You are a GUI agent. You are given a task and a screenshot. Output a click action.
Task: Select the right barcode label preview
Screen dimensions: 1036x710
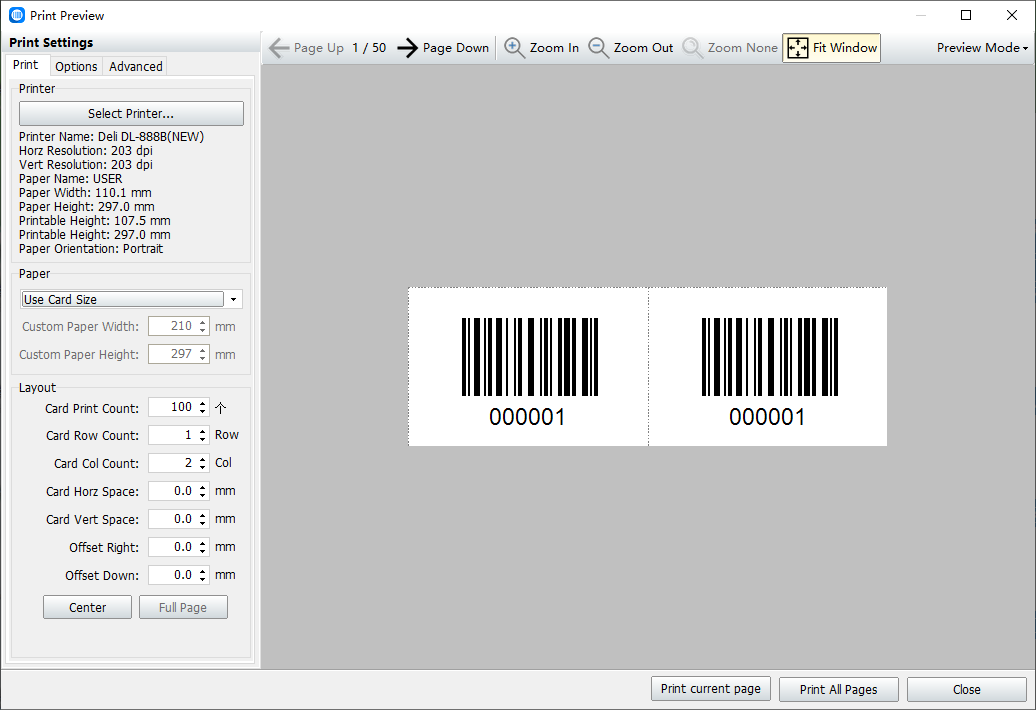click(768, 367)
